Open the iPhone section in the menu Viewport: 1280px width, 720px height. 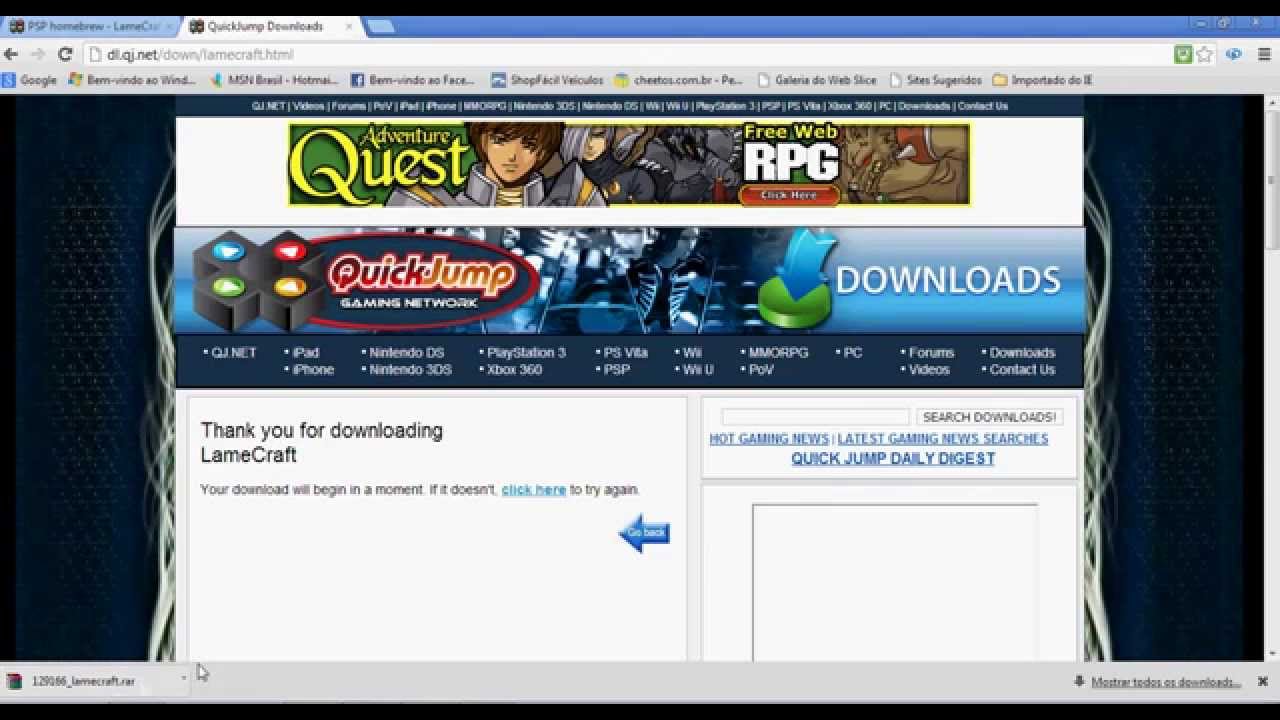(x=313, y=369)
